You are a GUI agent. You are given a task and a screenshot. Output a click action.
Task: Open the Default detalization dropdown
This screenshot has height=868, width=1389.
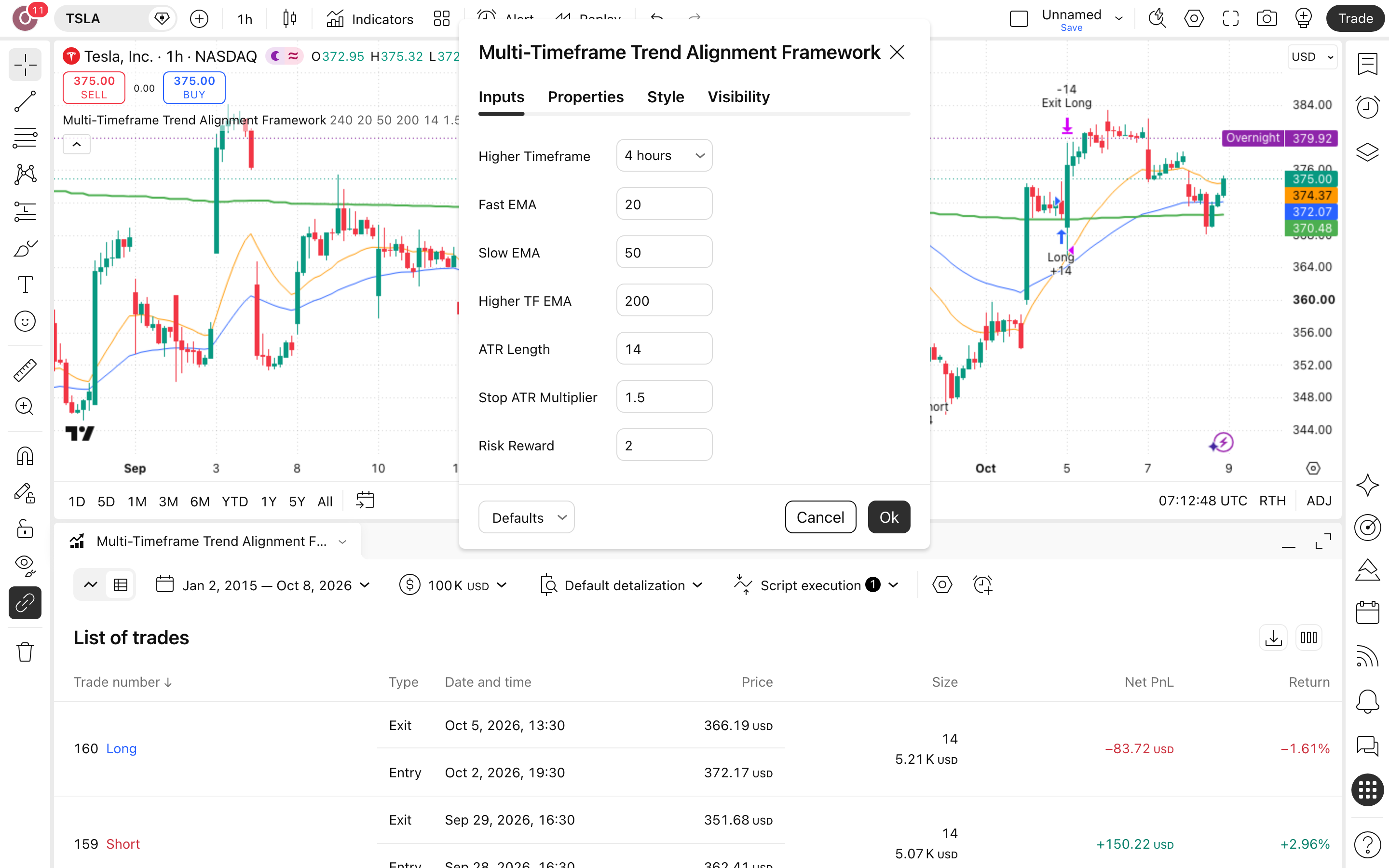click(x=622, y=585)
